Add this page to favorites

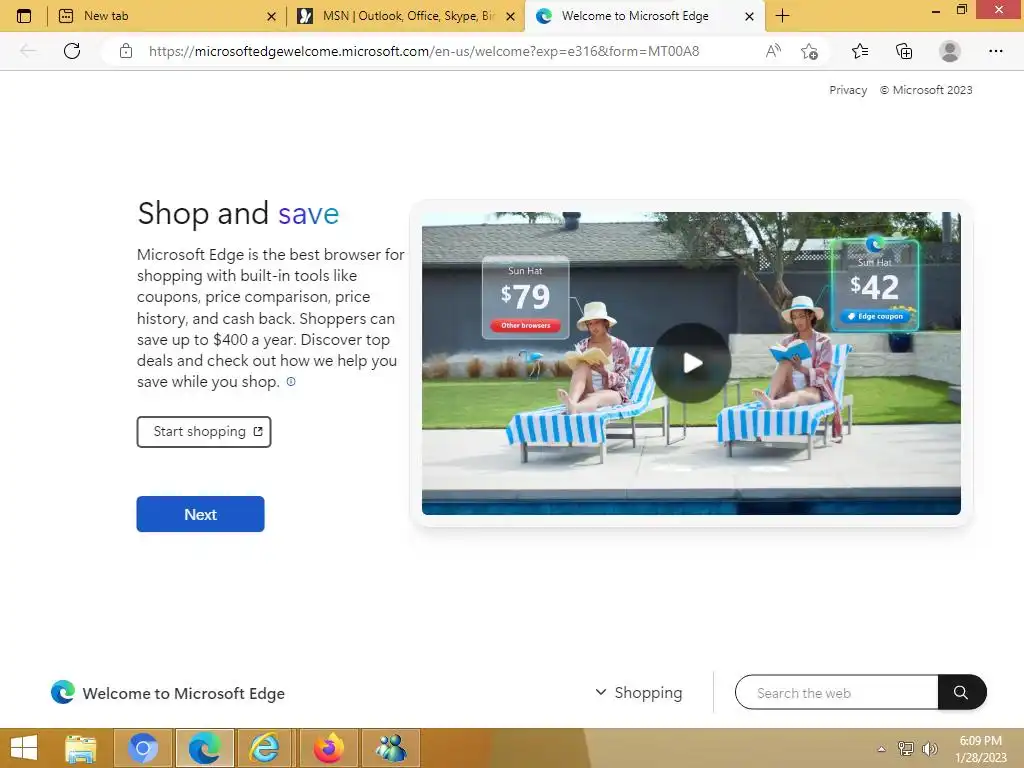coord(809,51)
